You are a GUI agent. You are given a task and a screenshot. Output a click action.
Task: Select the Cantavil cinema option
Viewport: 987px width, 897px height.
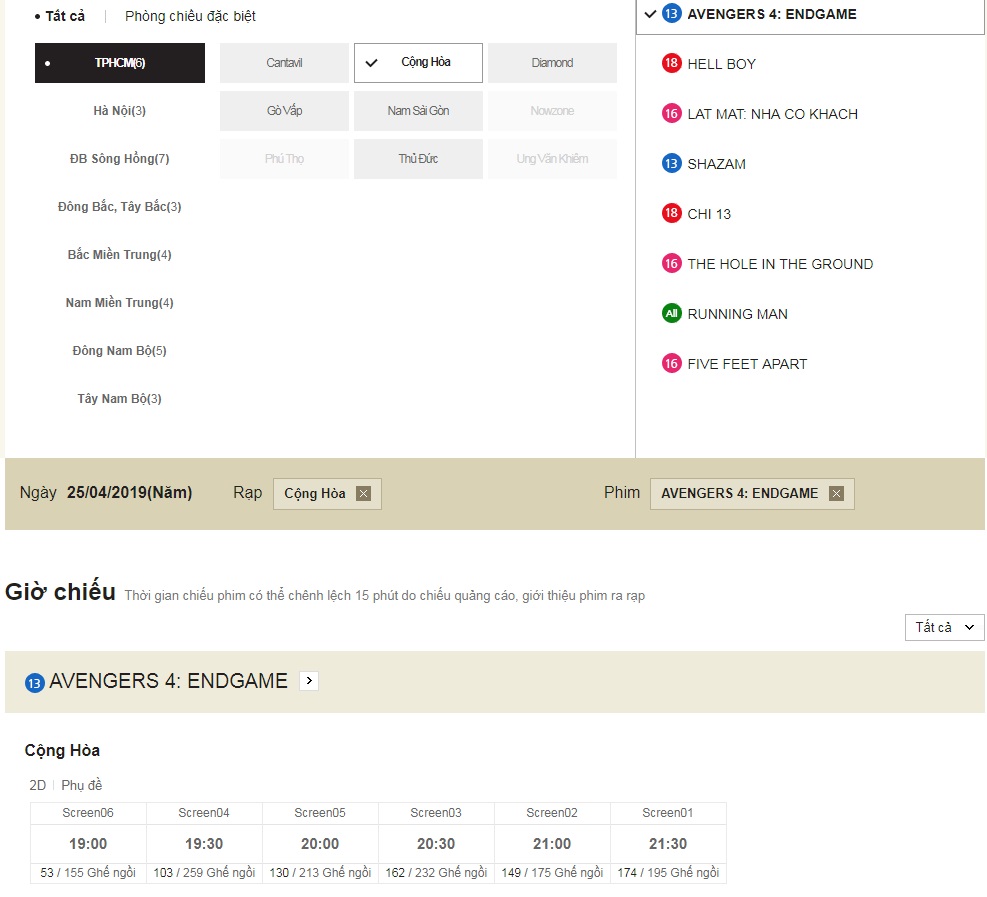coord(284,63)
